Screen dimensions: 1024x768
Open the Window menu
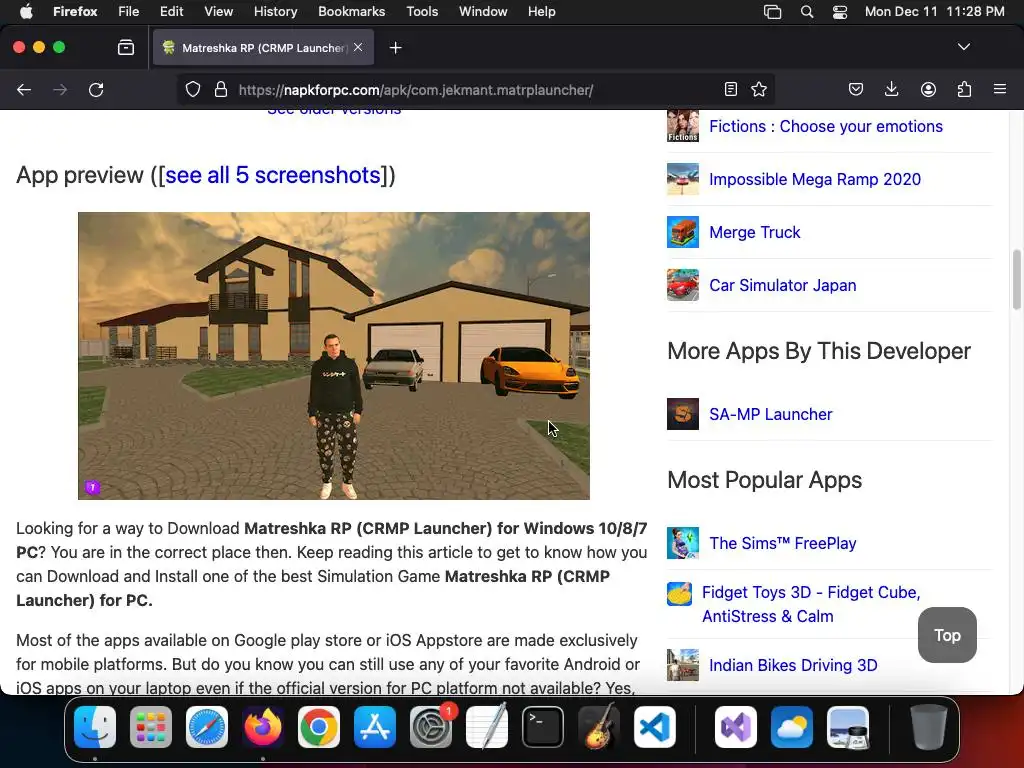pos(483,12)
